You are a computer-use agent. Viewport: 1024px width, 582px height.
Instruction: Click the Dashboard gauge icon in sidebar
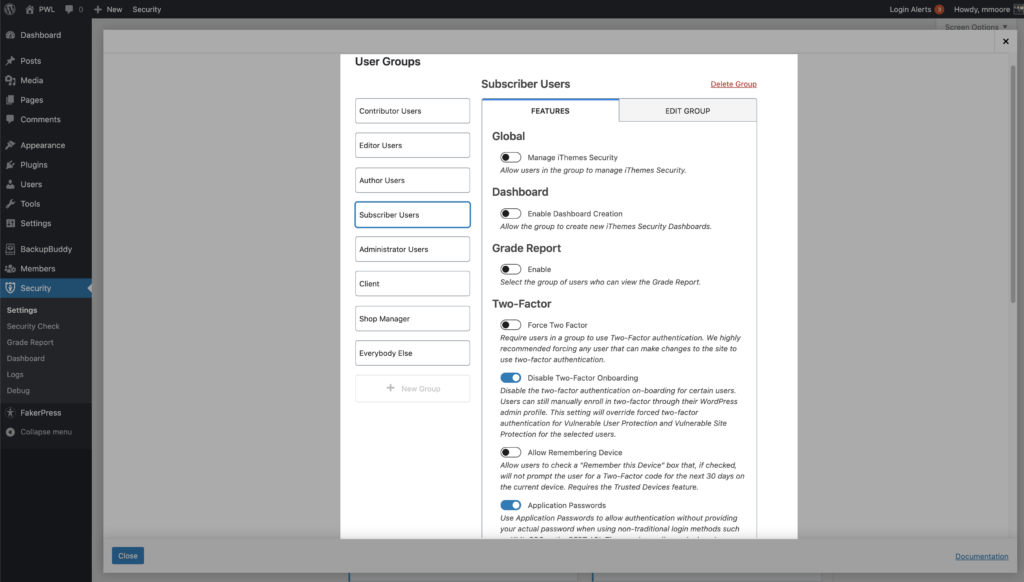10,35
